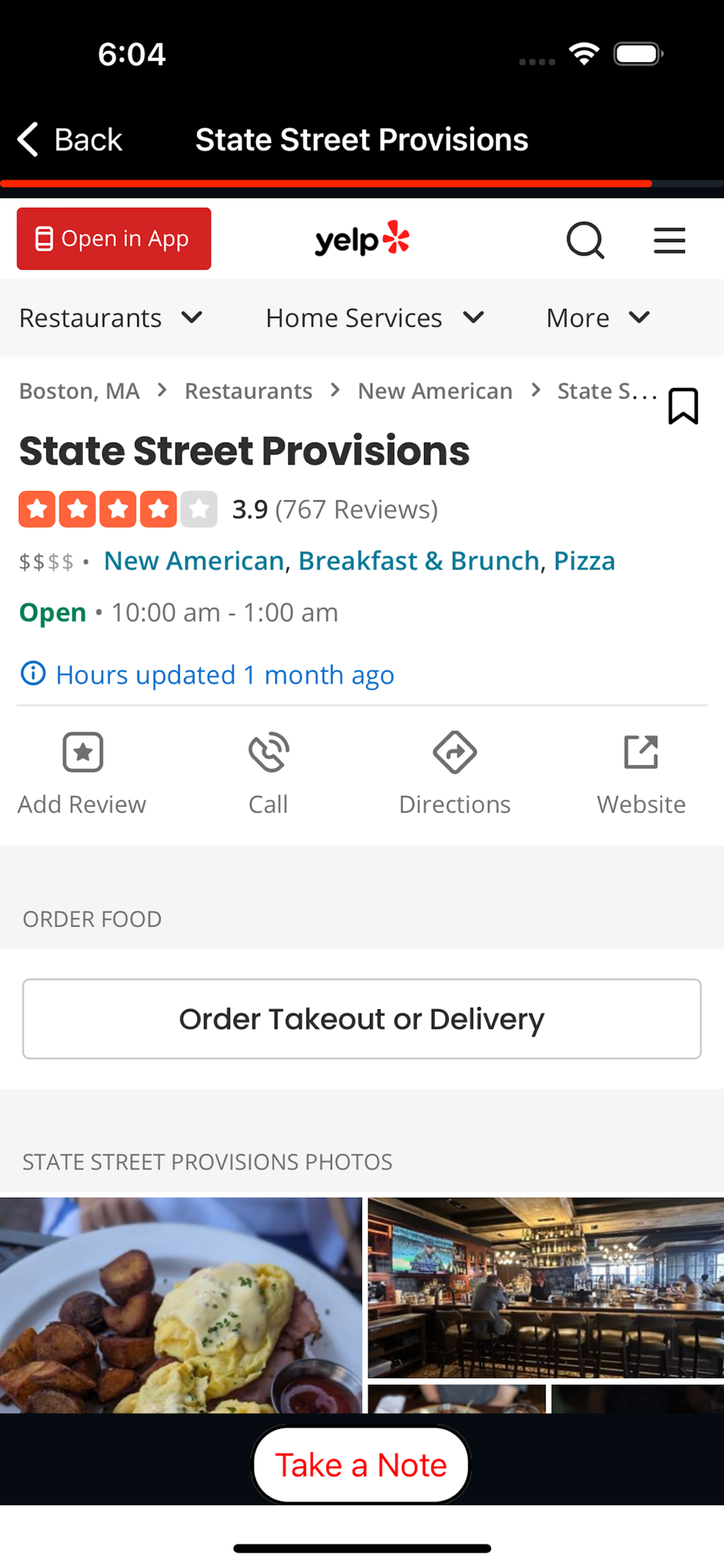Open the restaurant Website icon

coord(641,753)
